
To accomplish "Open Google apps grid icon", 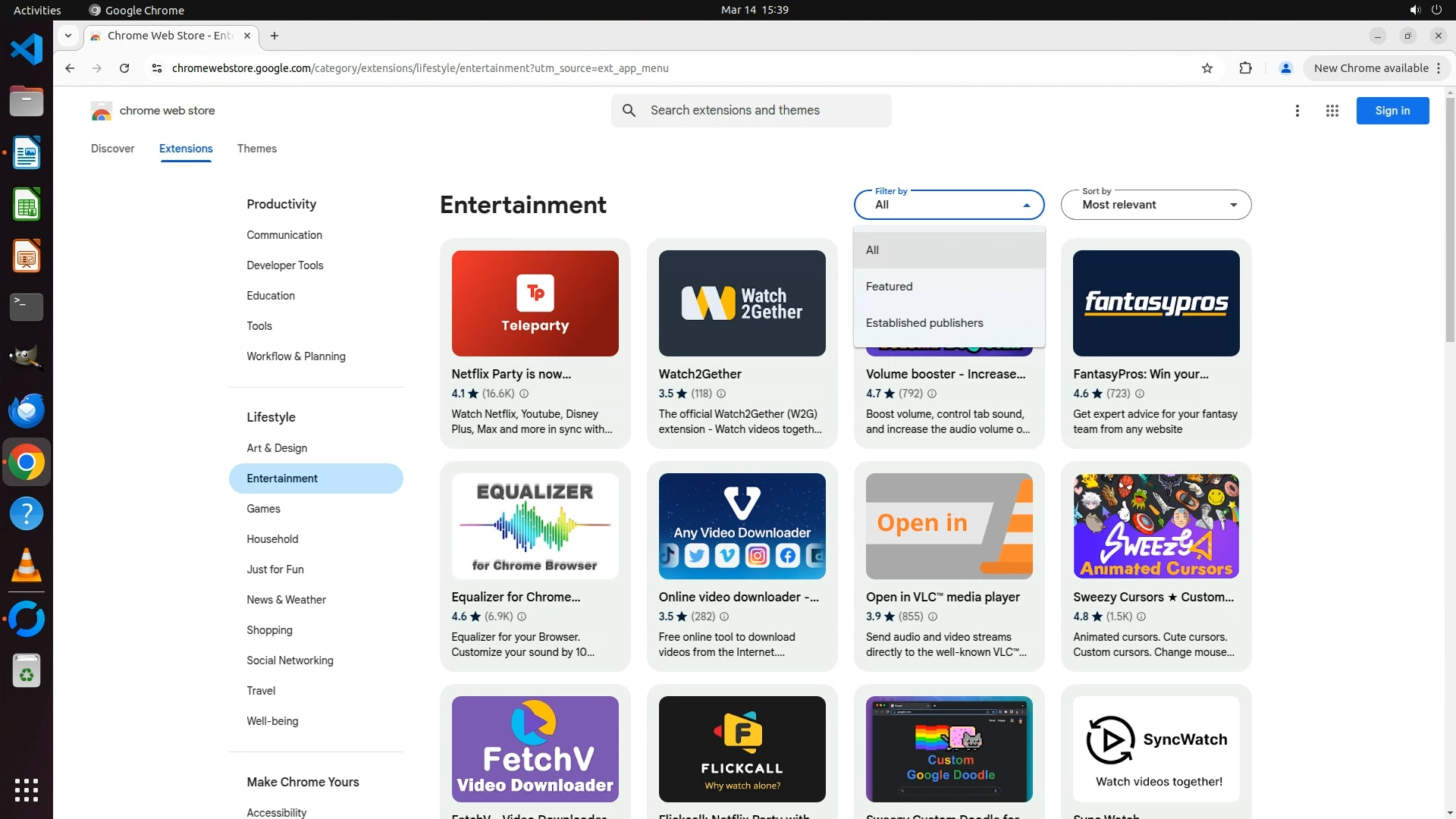I will [1332, 111].
